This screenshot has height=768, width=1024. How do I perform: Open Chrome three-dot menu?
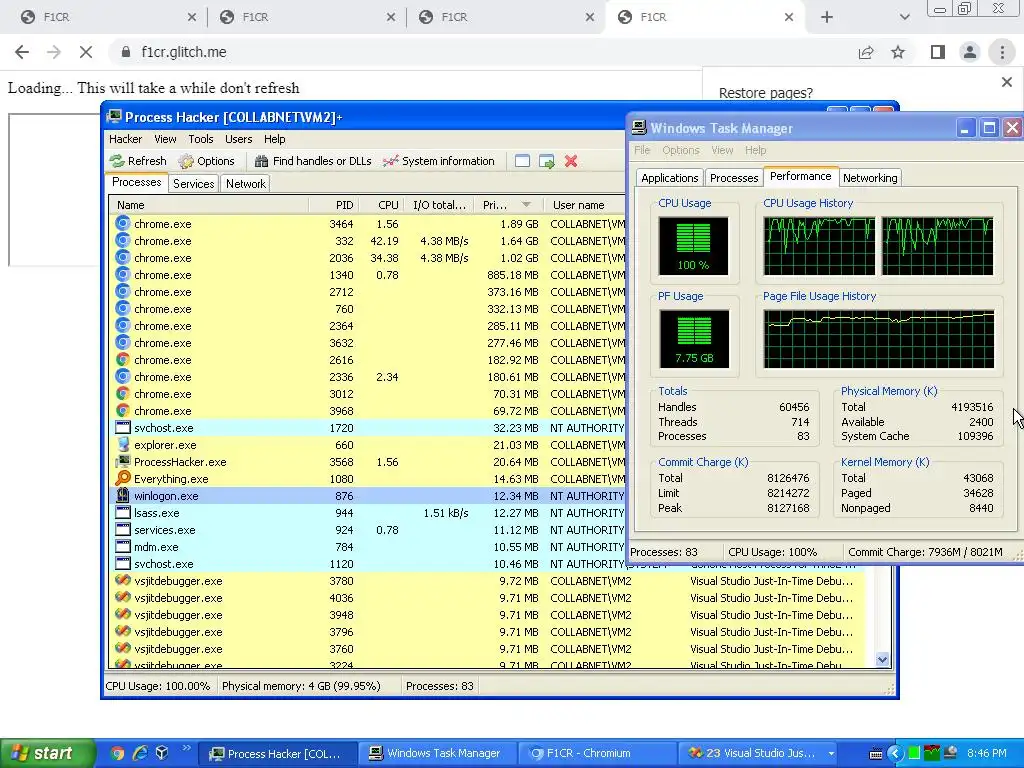click(1002, 52)
